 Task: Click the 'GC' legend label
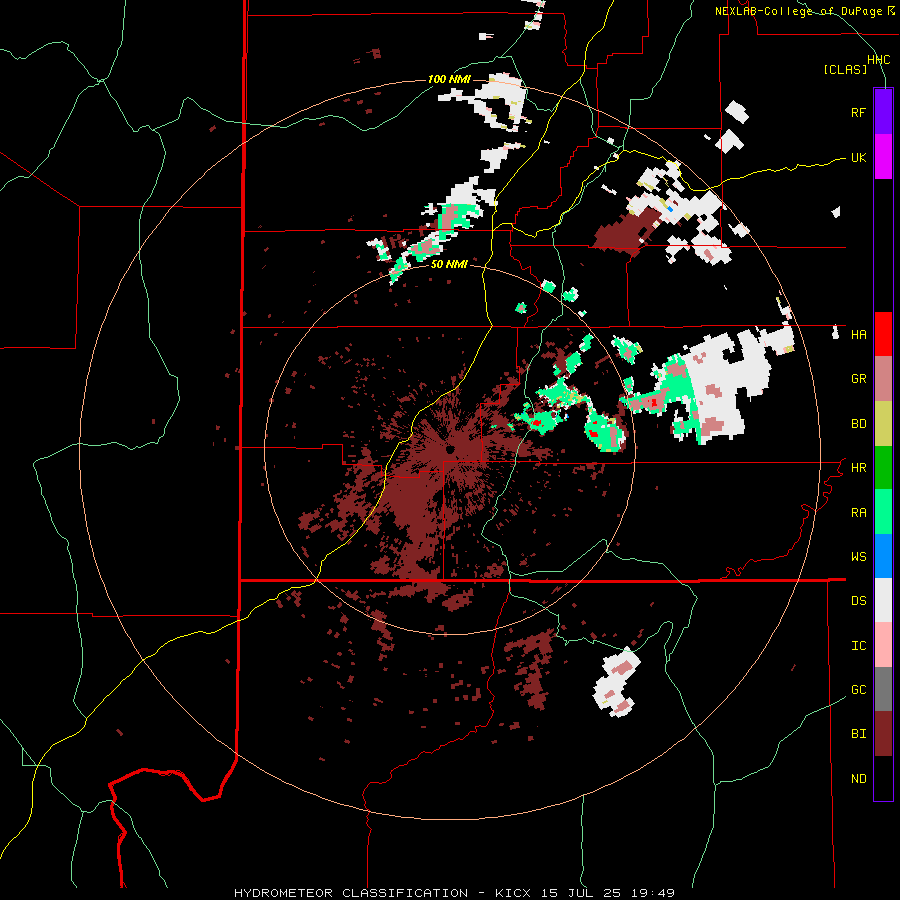point(858,690)
